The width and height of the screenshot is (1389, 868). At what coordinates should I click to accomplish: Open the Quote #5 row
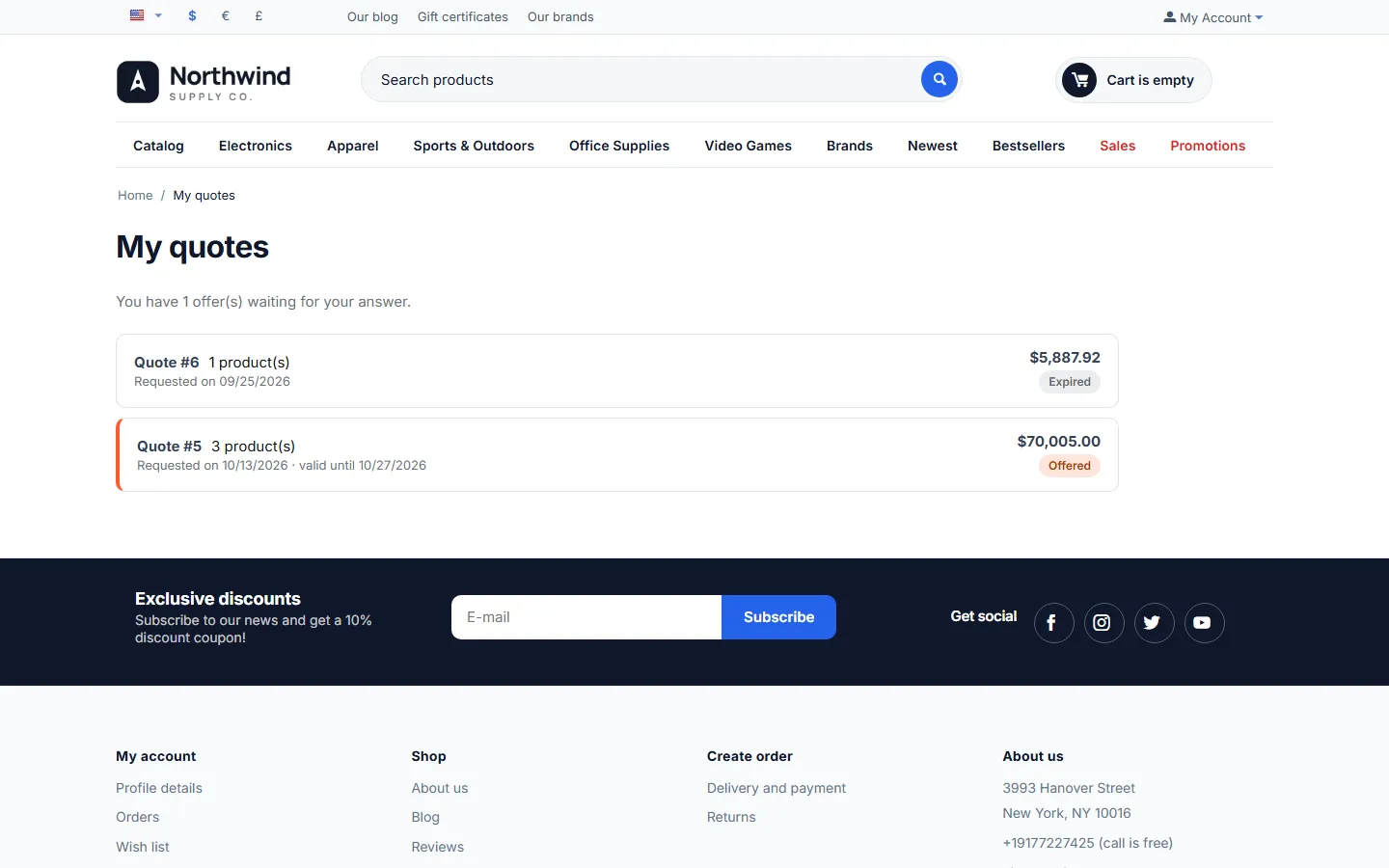pos(617,455)
